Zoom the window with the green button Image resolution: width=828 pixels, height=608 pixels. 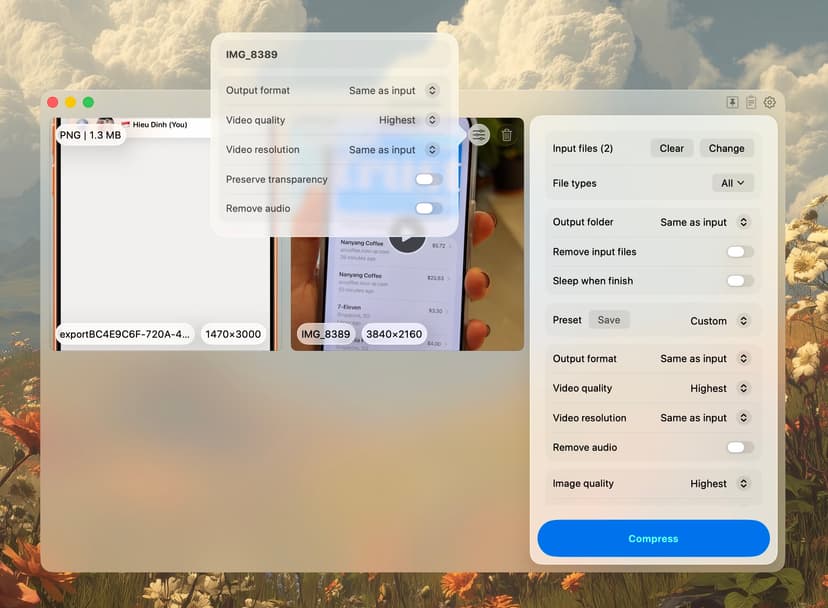pos(89,102)
